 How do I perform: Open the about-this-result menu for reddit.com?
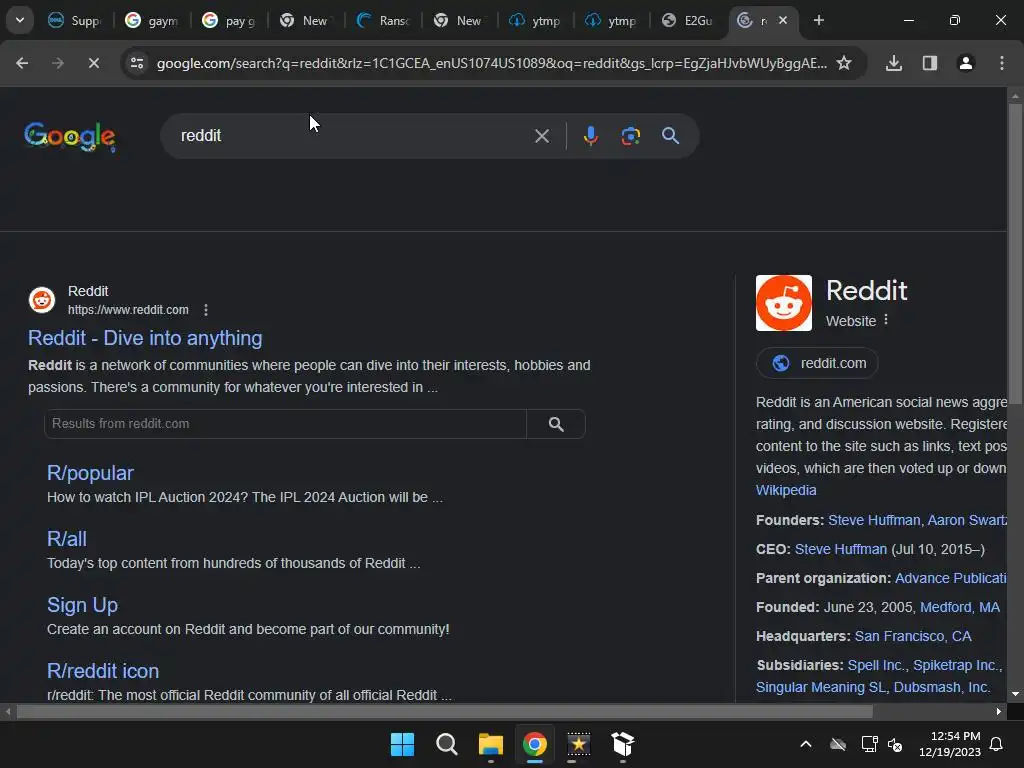pos(206,310)
